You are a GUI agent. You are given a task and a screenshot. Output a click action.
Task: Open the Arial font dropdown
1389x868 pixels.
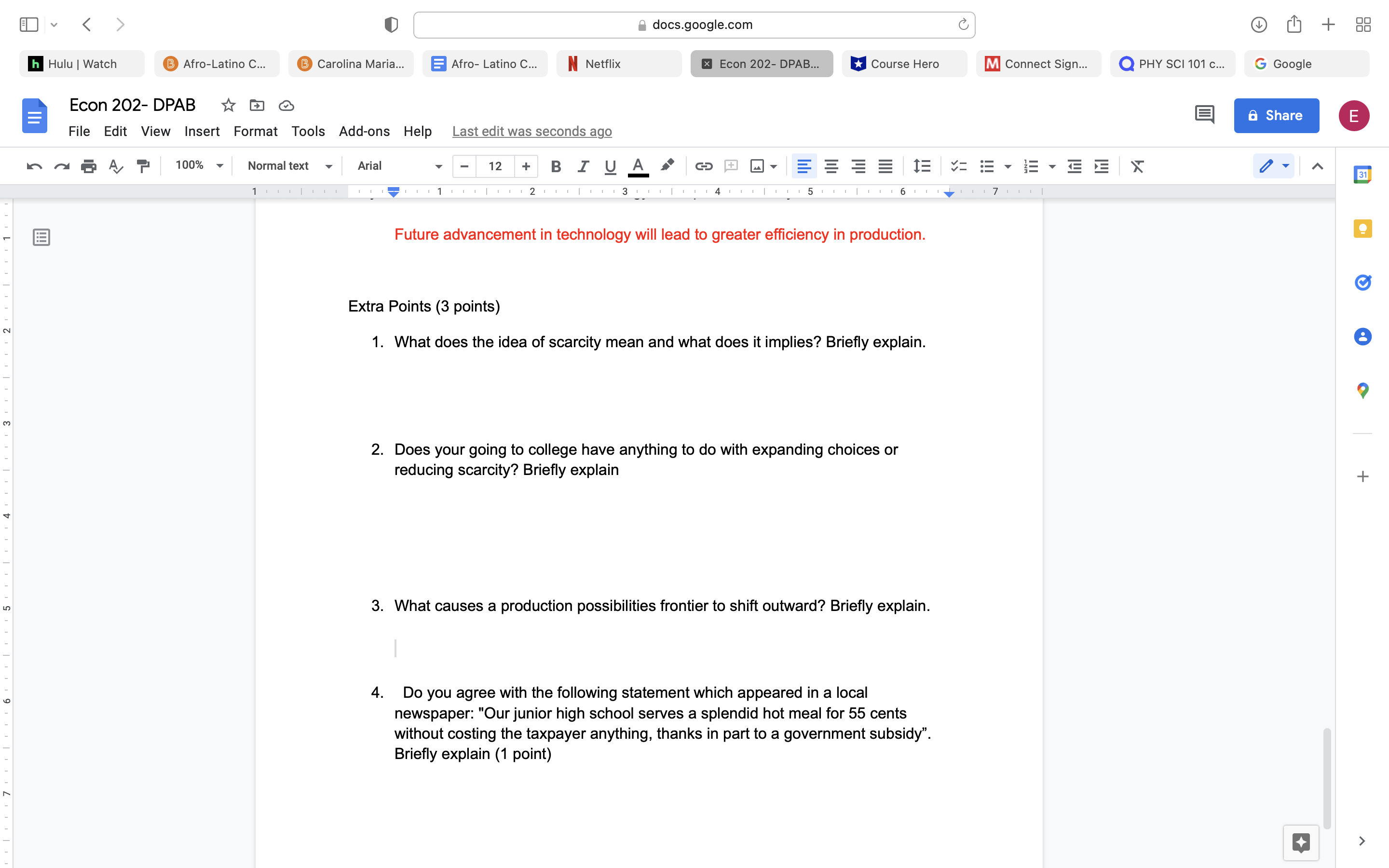tap(399, 166)
